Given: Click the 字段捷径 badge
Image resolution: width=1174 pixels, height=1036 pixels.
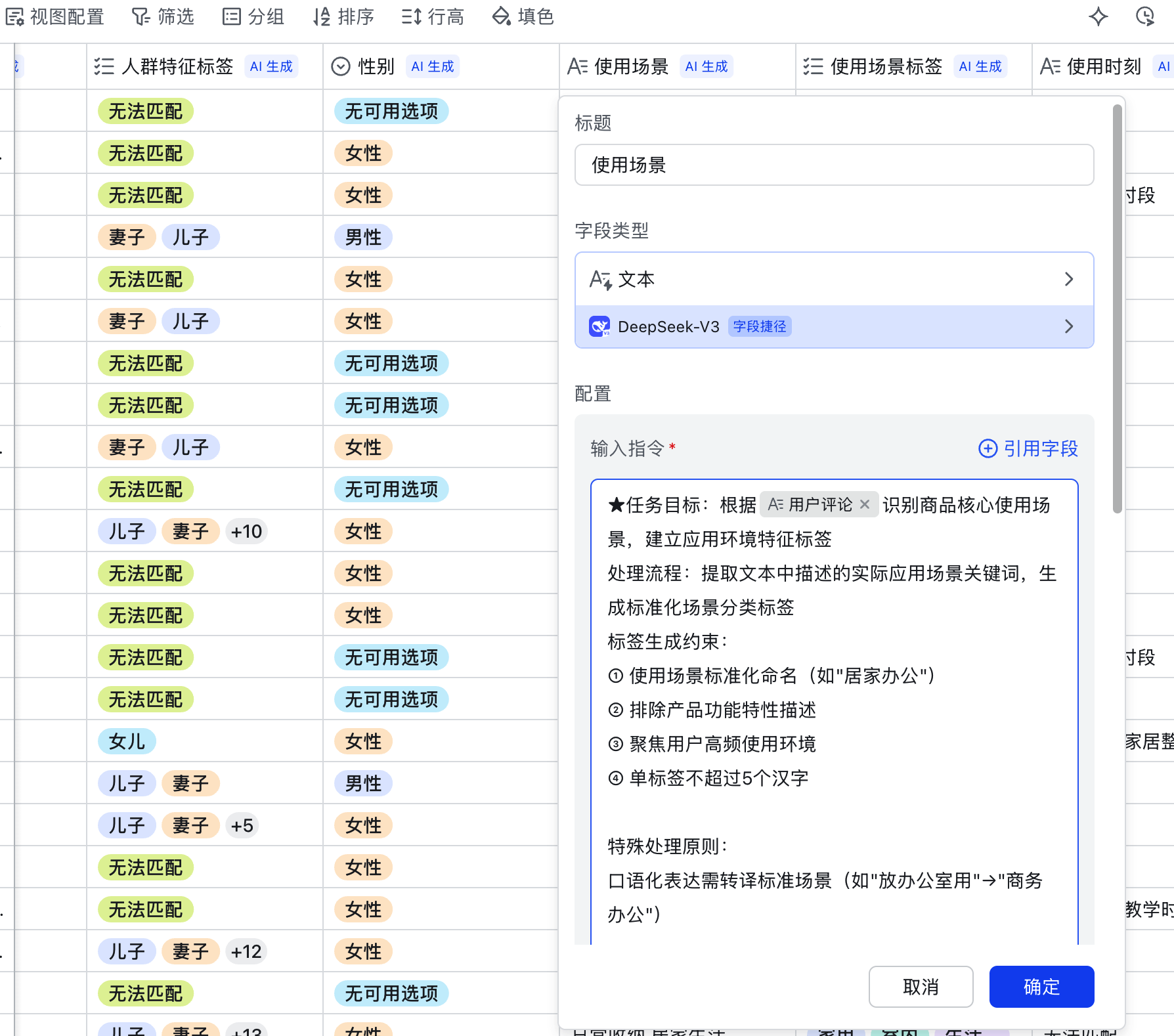Looking at the screenshot, I should point(760,326).
